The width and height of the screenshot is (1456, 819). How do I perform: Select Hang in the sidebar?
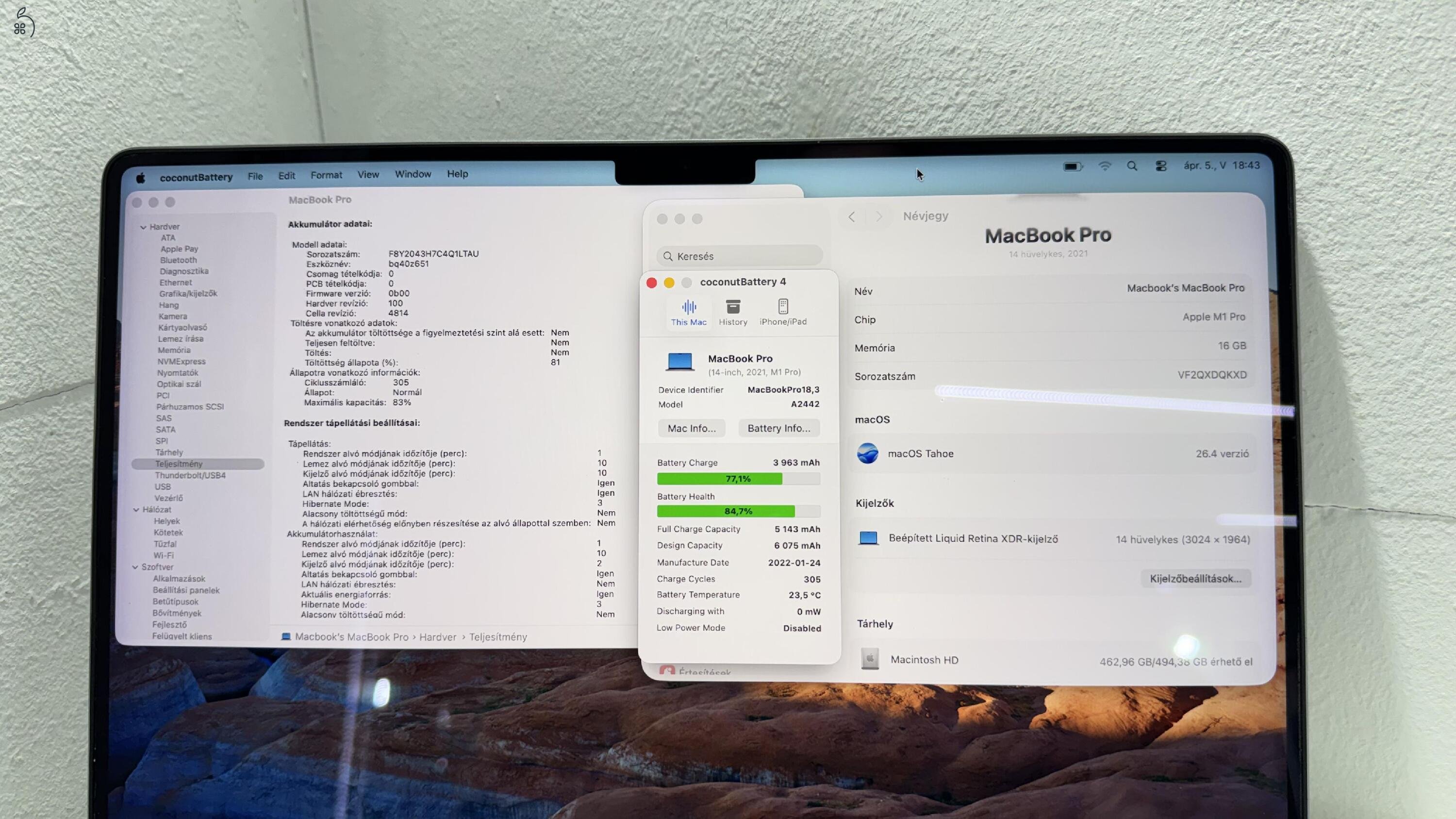point(168,305)
